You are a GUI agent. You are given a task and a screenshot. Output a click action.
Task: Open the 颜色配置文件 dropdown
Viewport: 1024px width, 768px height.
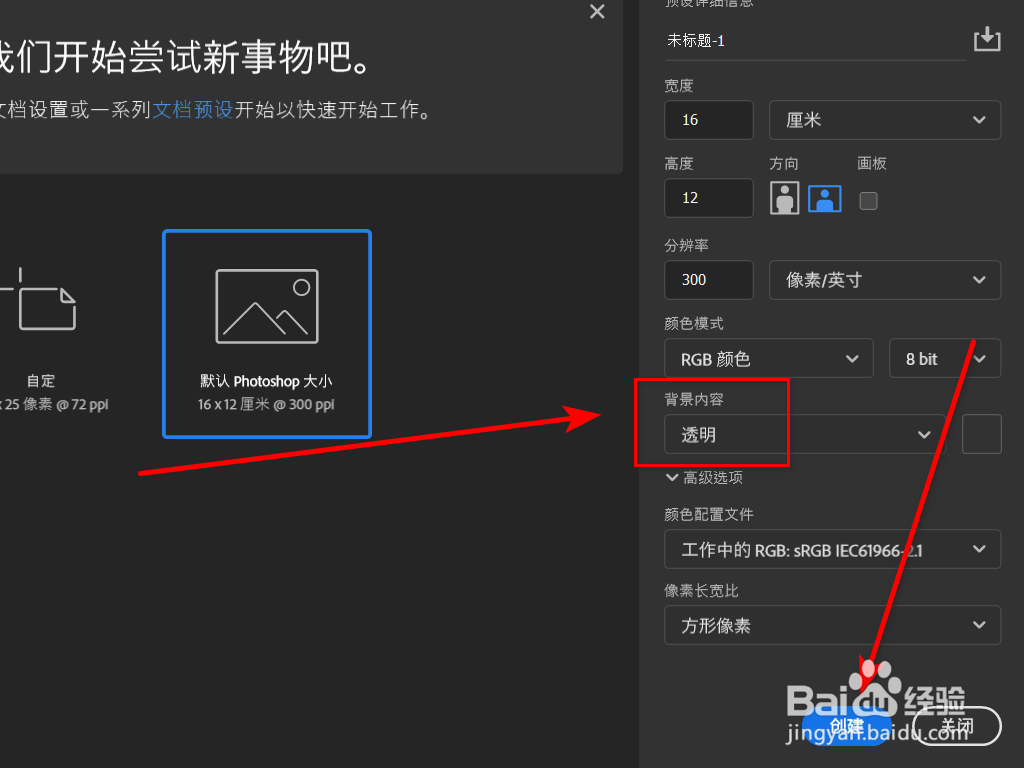pyautogui.click(x=833, y=549)
